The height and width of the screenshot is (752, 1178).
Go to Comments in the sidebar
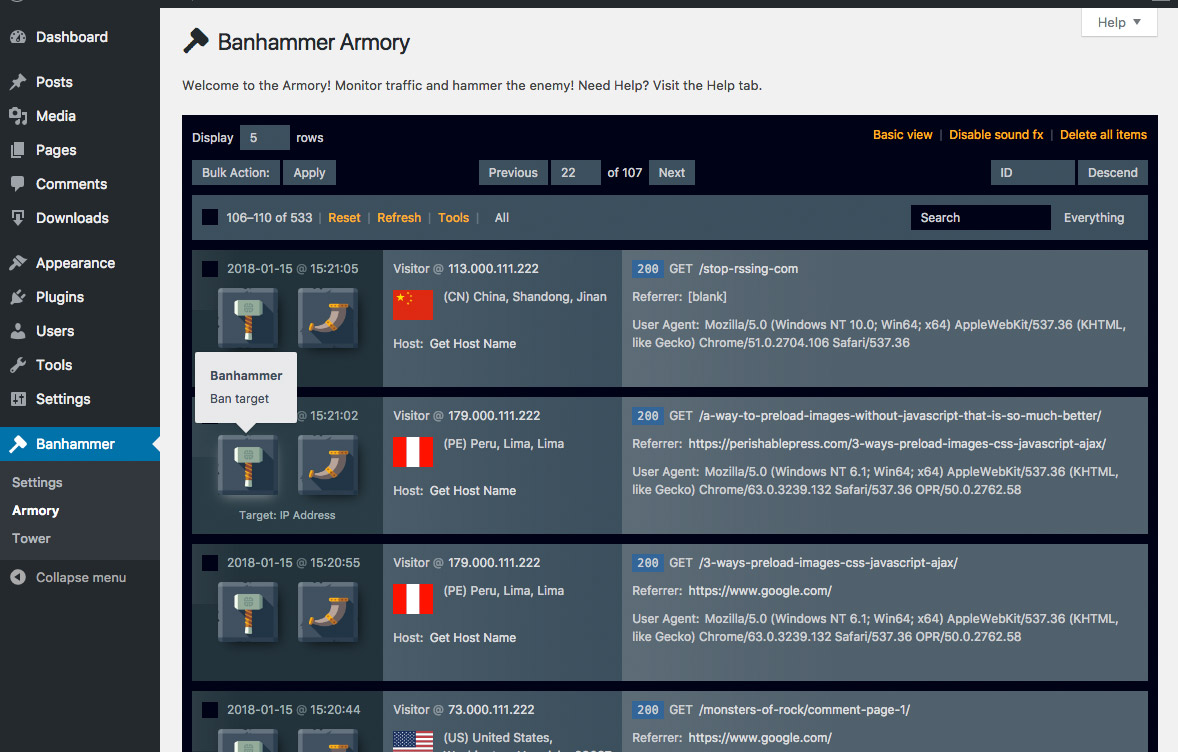[71, 184]
